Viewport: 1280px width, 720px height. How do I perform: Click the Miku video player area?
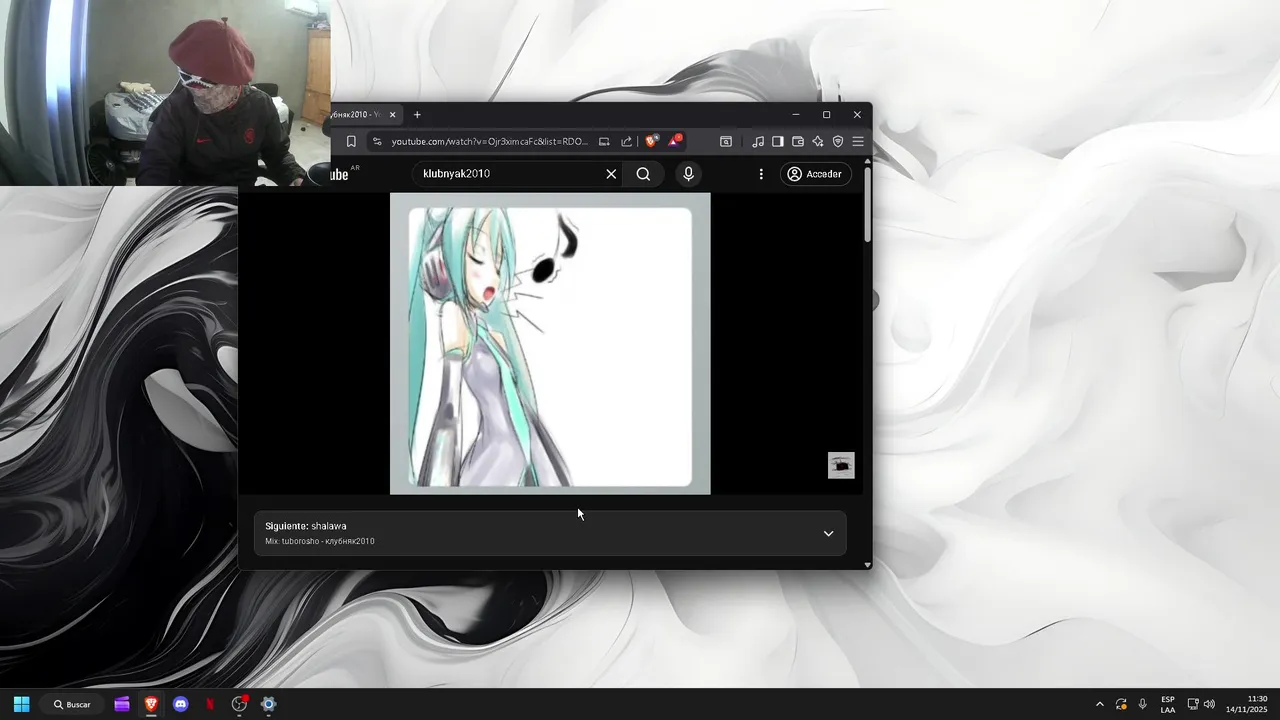(550, 344)
